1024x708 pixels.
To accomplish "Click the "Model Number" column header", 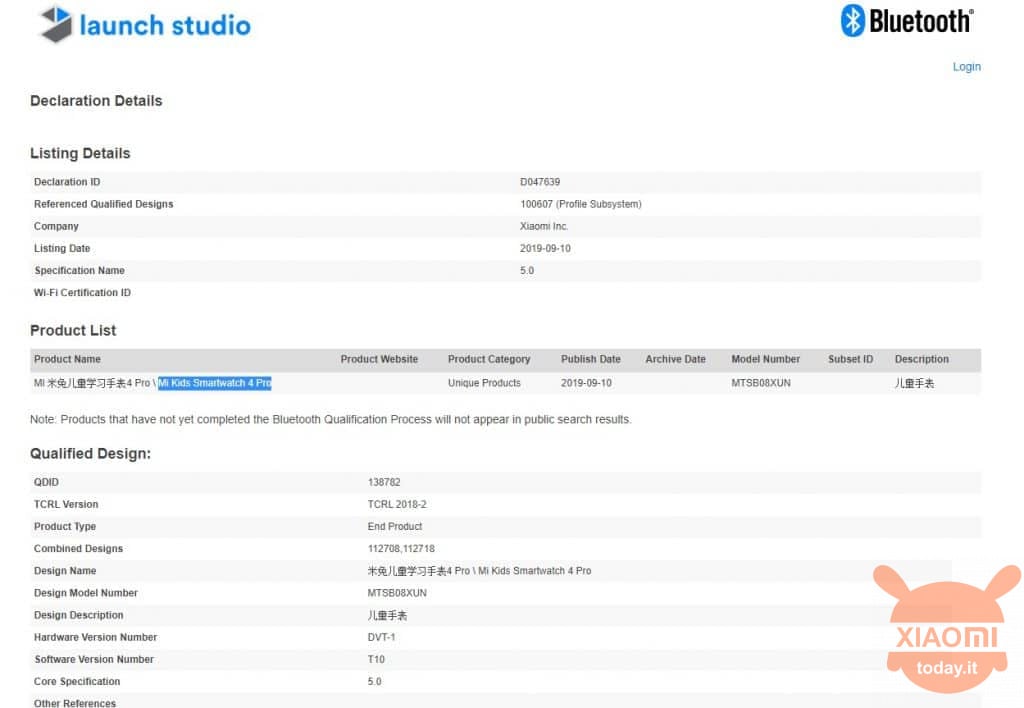I will [766, 359].
